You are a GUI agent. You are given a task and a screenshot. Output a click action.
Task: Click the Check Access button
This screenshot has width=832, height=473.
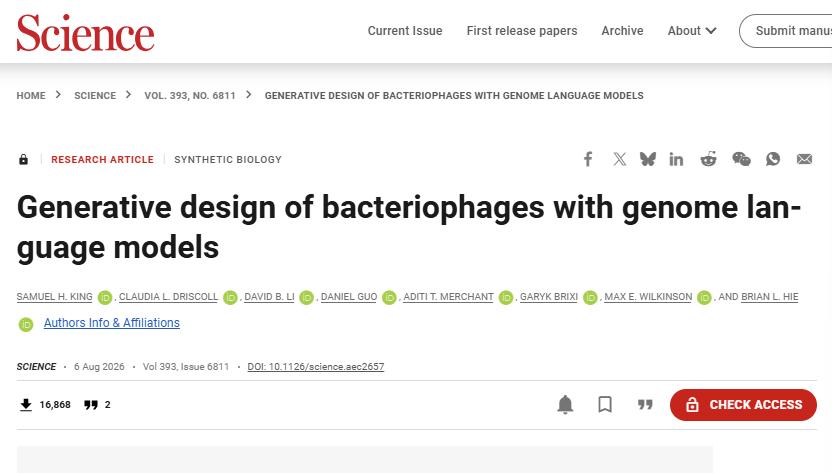point(743,405)
